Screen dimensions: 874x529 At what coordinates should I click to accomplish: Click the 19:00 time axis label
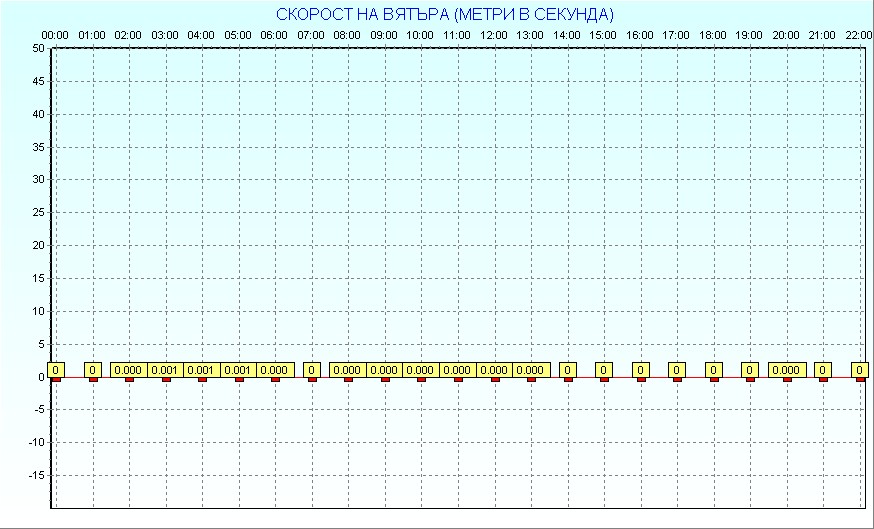point(750,35)
